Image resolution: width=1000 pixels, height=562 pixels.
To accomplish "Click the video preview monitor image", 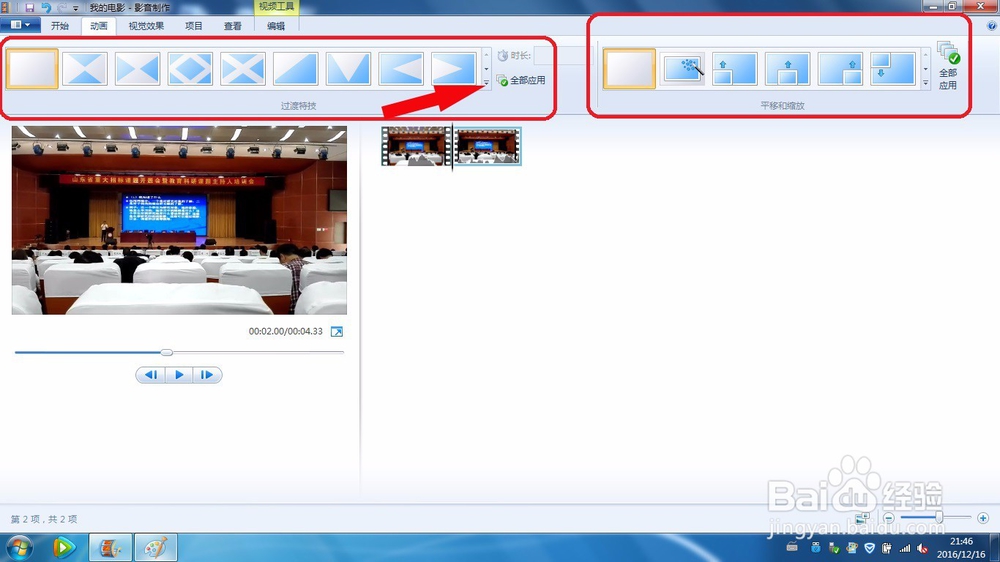I will point(179,220).
